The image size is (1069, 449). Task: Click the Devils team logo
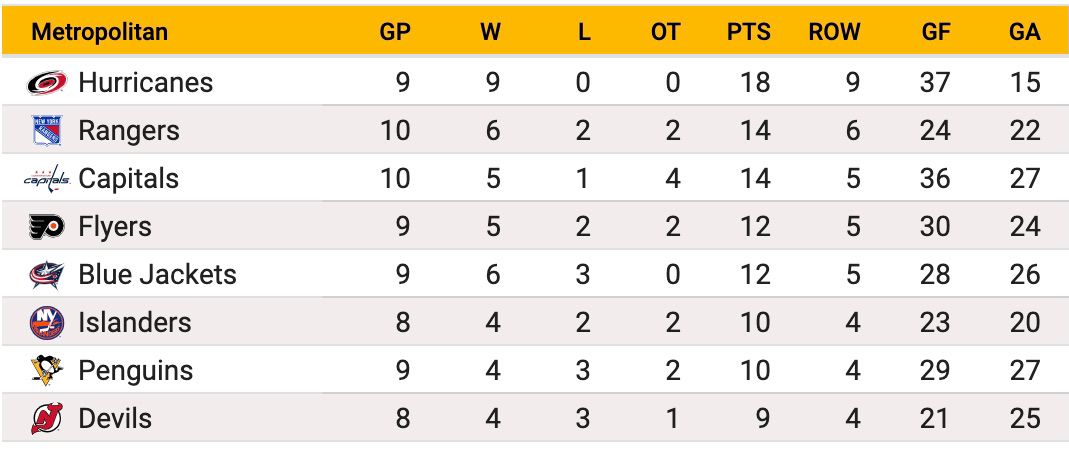click(47, 418)
